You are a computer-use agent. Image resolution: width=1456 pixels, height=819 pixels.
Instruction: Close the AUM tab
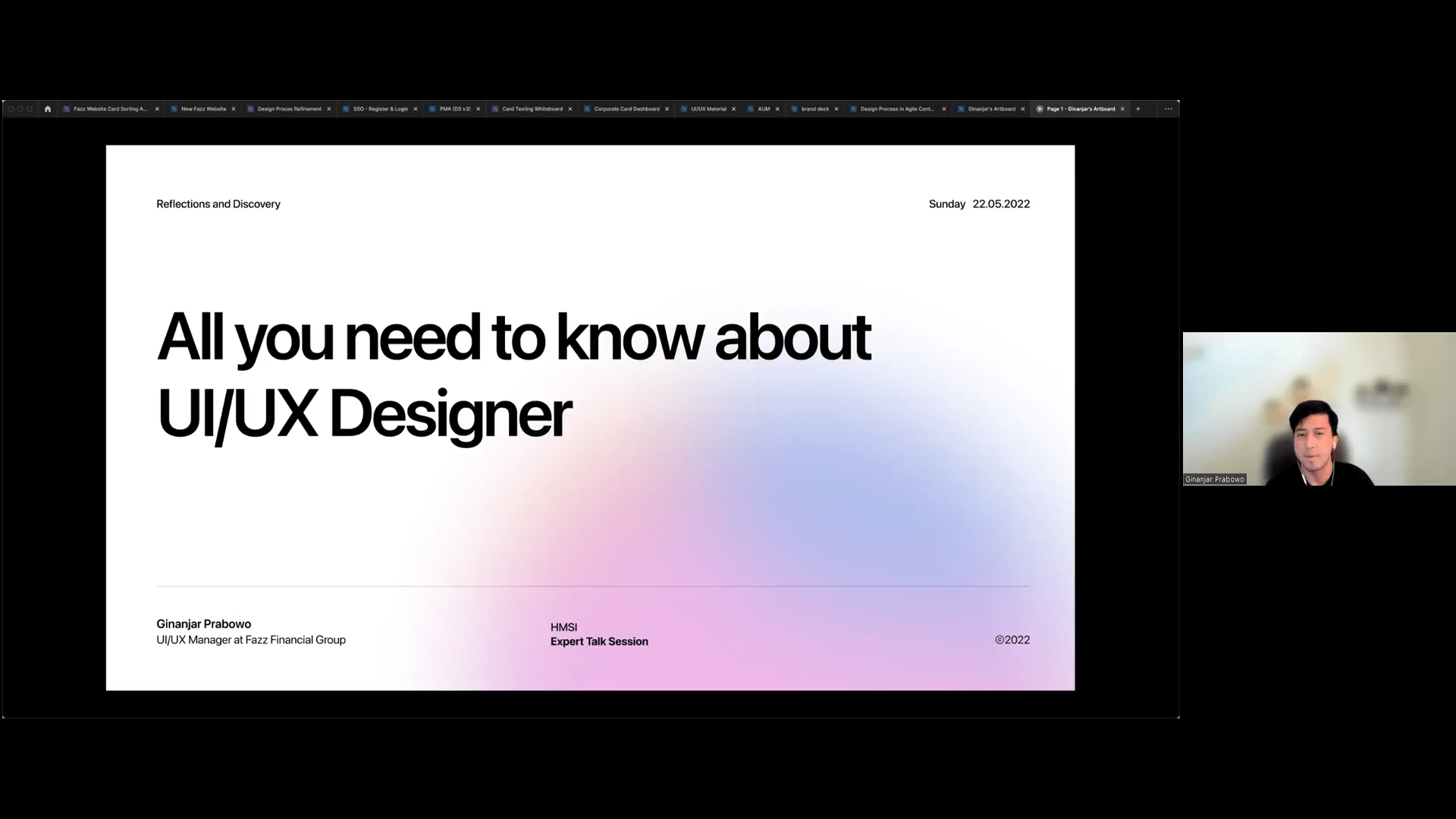[777, 109]
